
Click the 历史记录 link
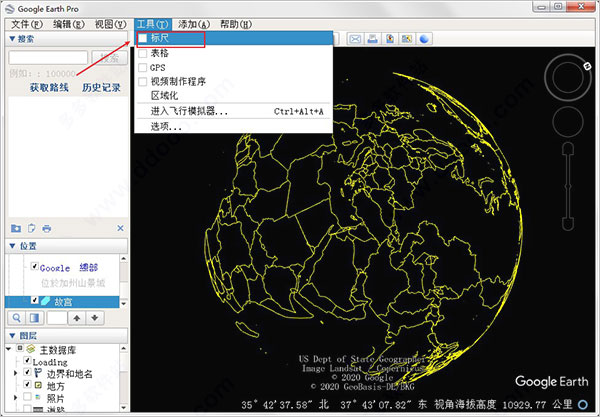pyautogui.click(x=101, y=88)
